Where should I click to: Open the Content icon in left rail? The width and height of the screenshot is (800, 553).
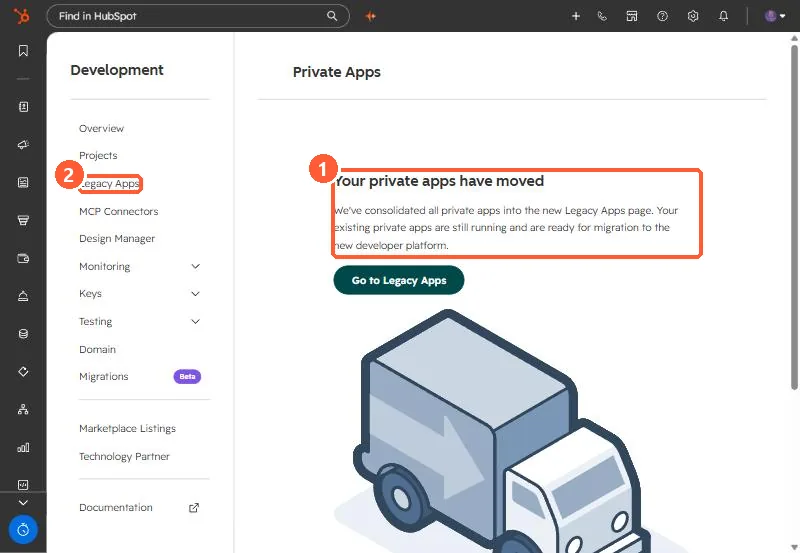click(x=23, y=182)
